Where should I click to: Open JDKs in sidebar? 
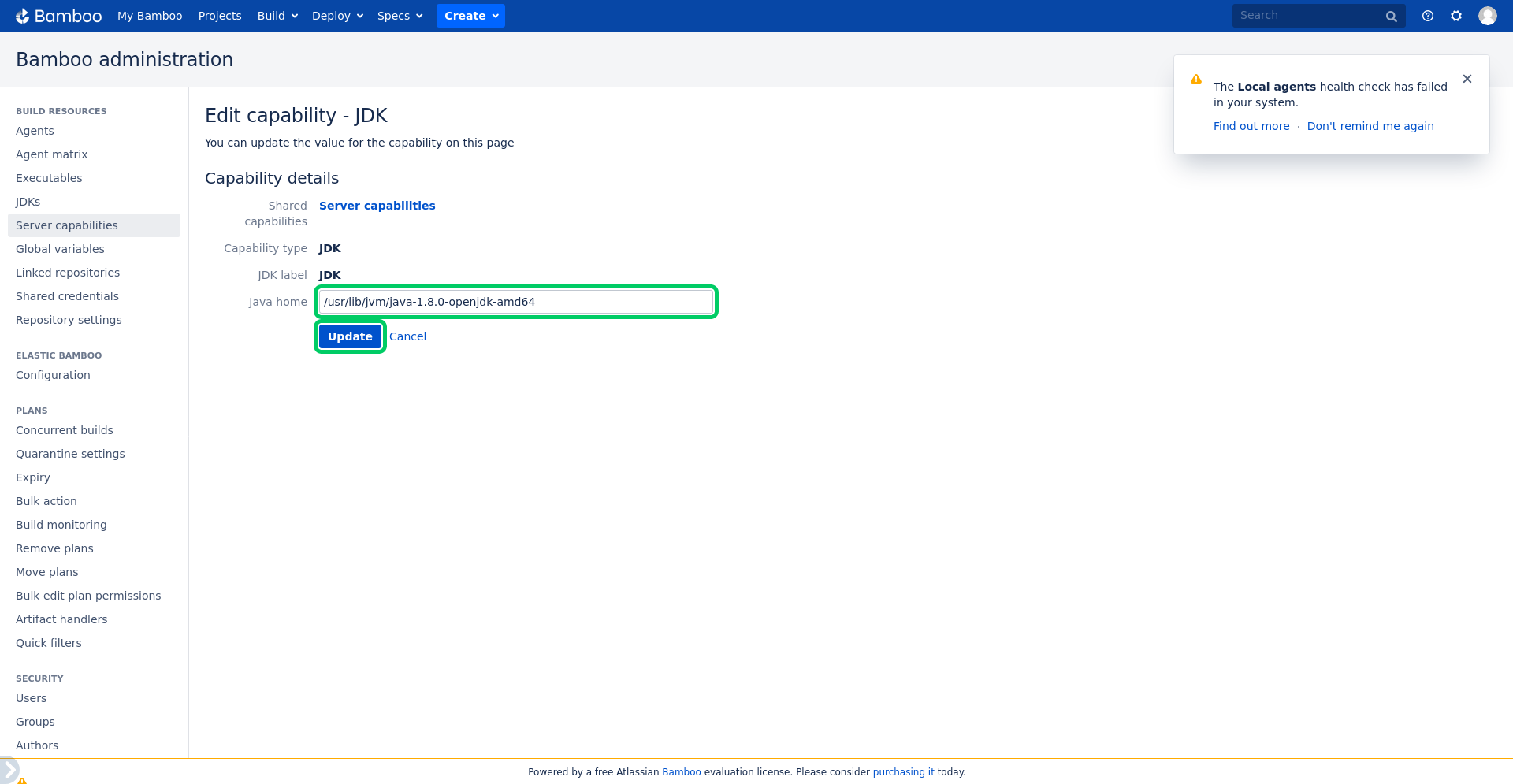point(28,202)
